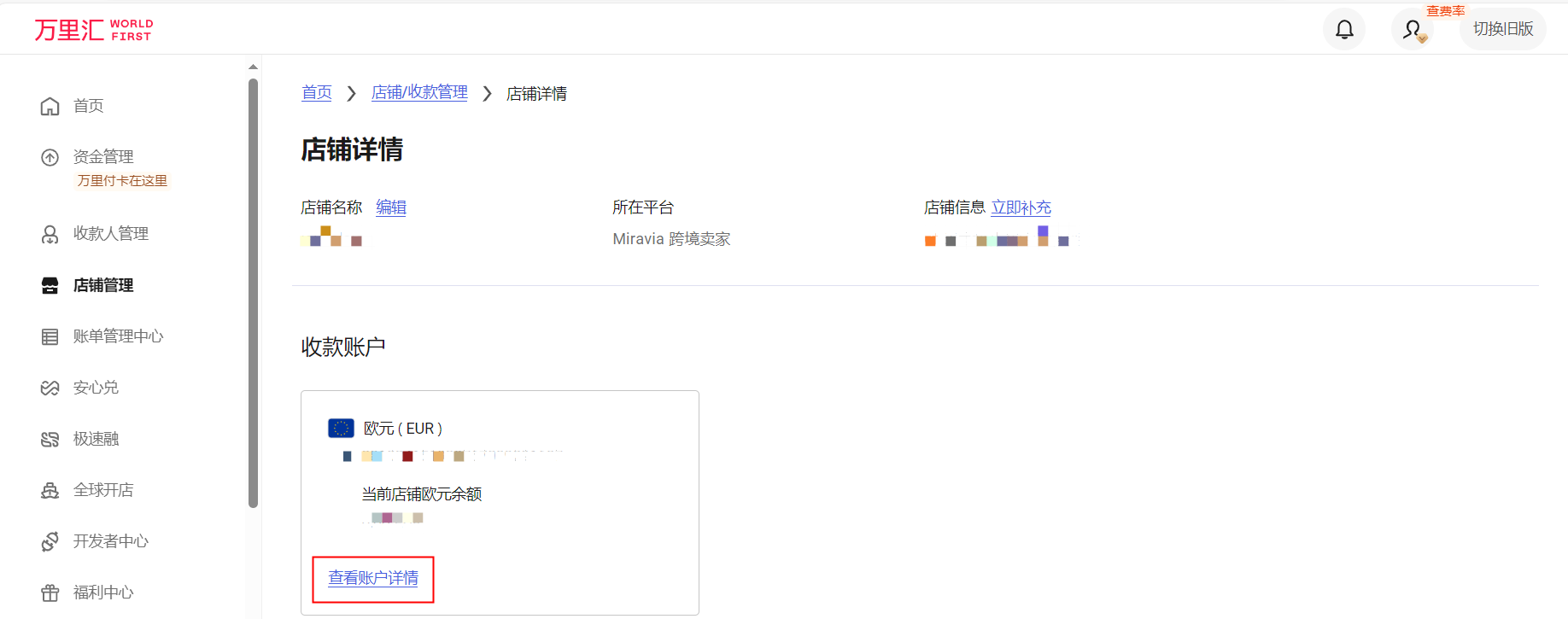
Task: Open 福利中心 from the sidebar
Action: [x=102, y=593]
